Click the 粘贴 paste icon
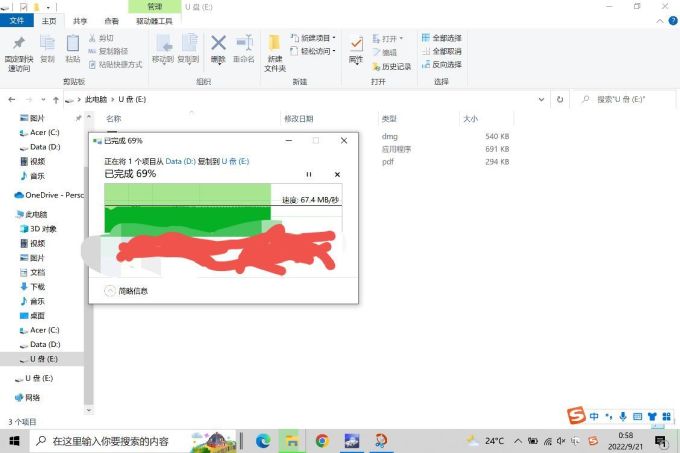The image size is (680, 453). (x=72, y=43)
